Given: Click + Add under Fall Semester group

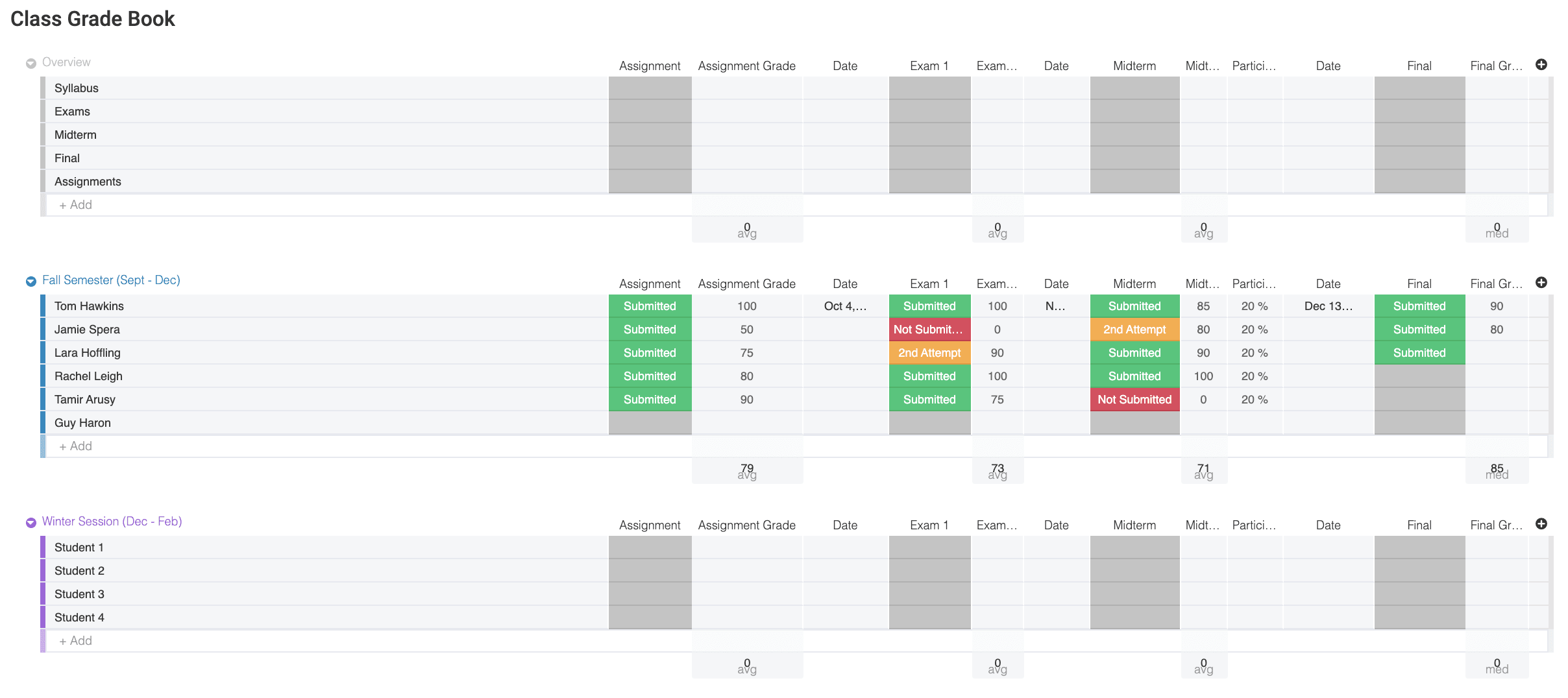Looking at the screenshot, I should (x=75, y=446).
